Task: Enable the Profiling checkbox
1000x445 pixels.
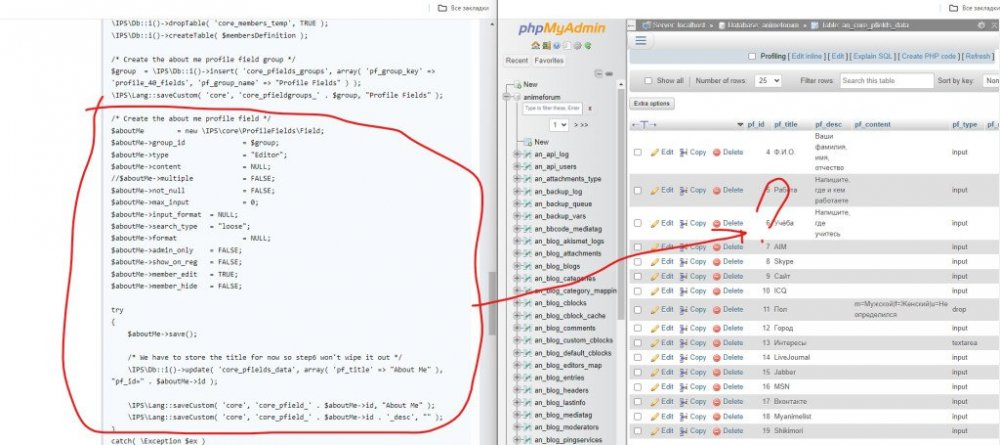Action: point(752,57)
